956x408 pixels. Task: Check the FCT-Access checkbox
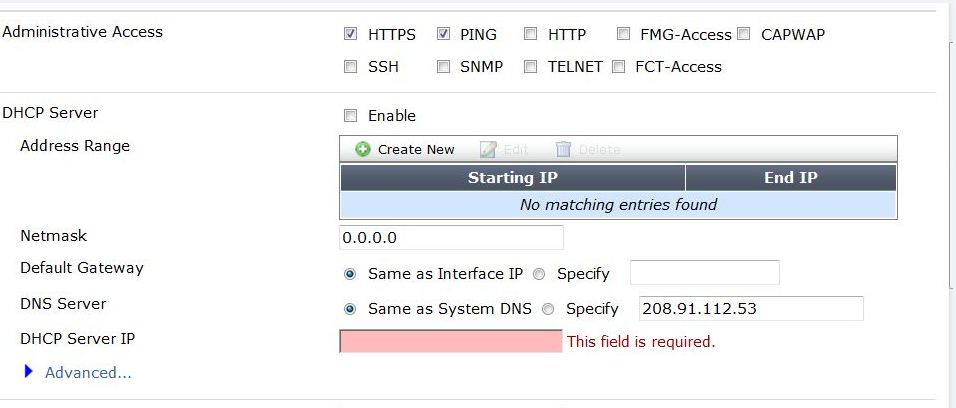coord(618,67)
